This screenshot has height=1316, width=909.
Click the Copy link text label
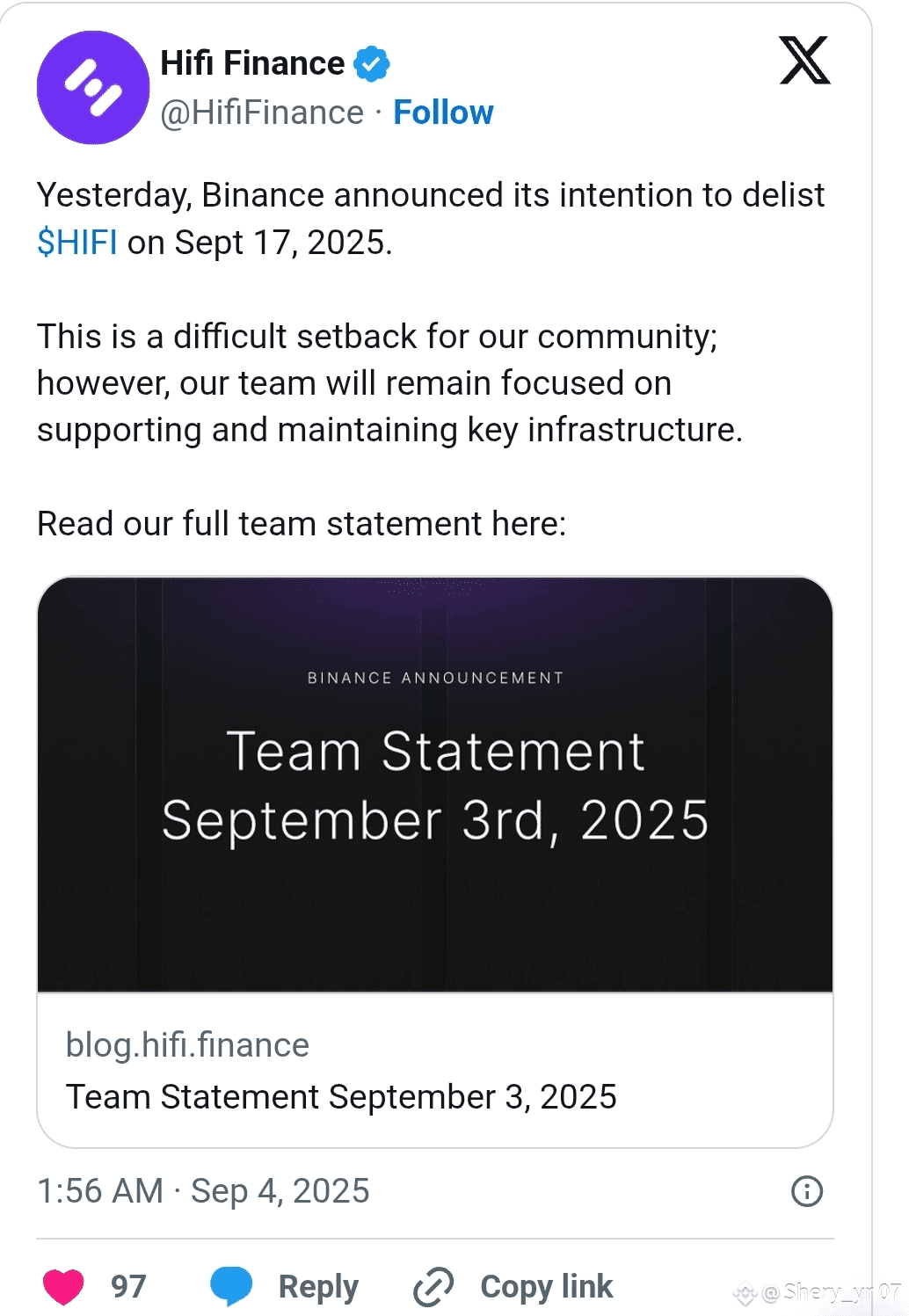(x=545, y=1285)
